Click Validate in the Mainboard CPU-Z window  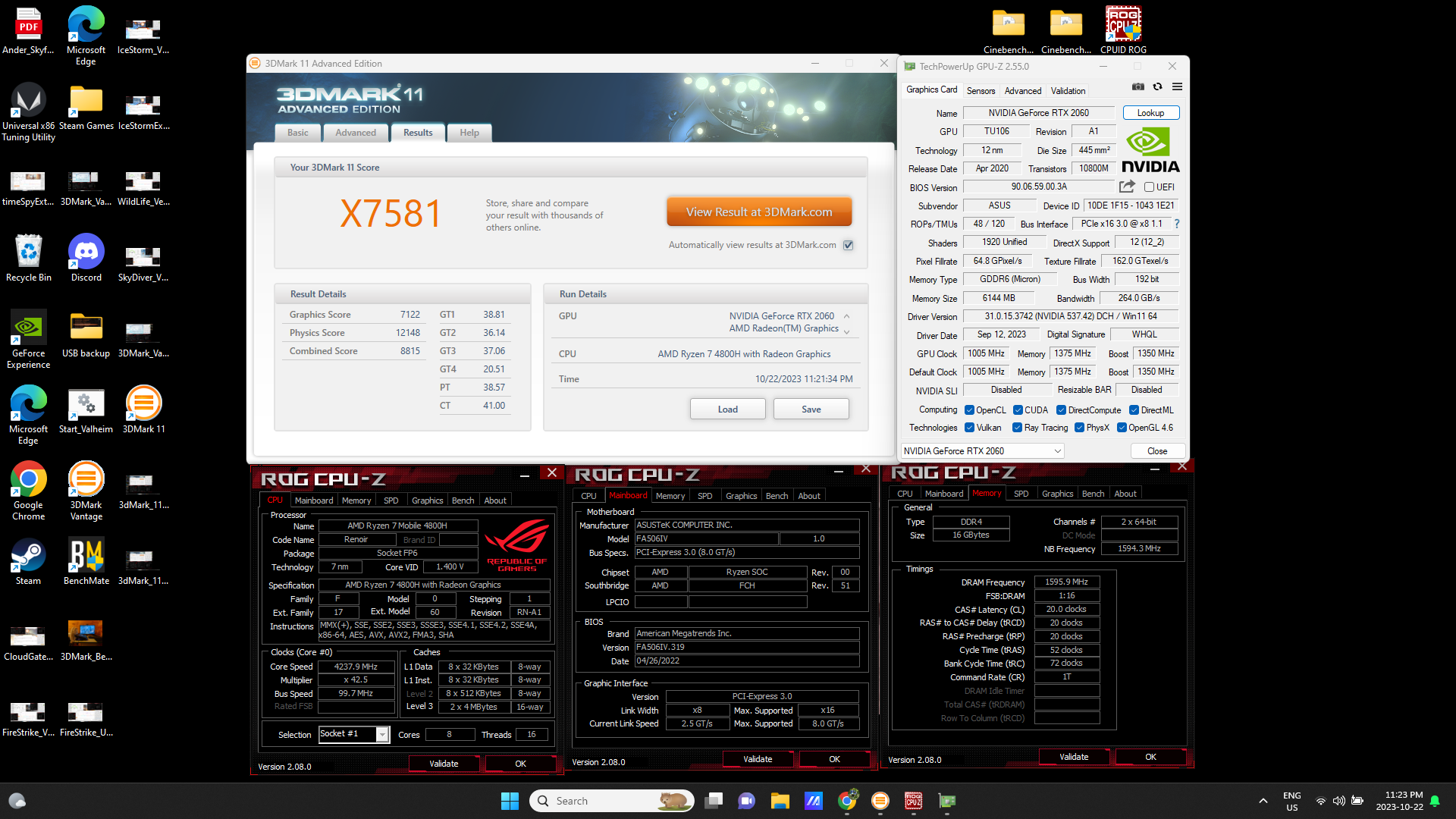point(758,759)
